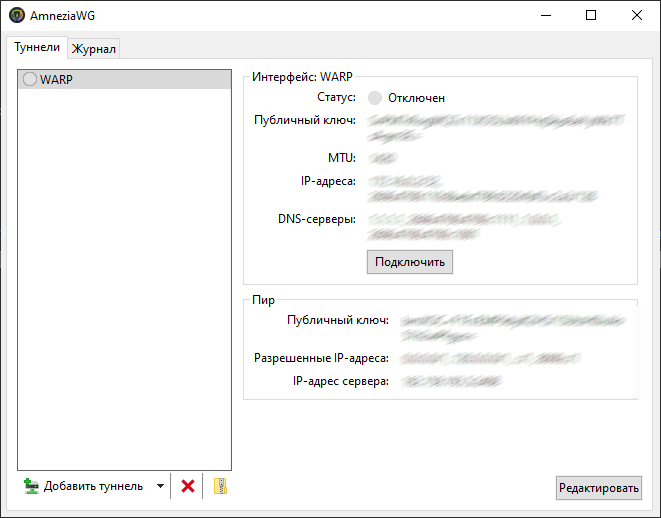The image size is (661, 518).
Task: Click the Редактировать button
Action: tap(599, 488)
